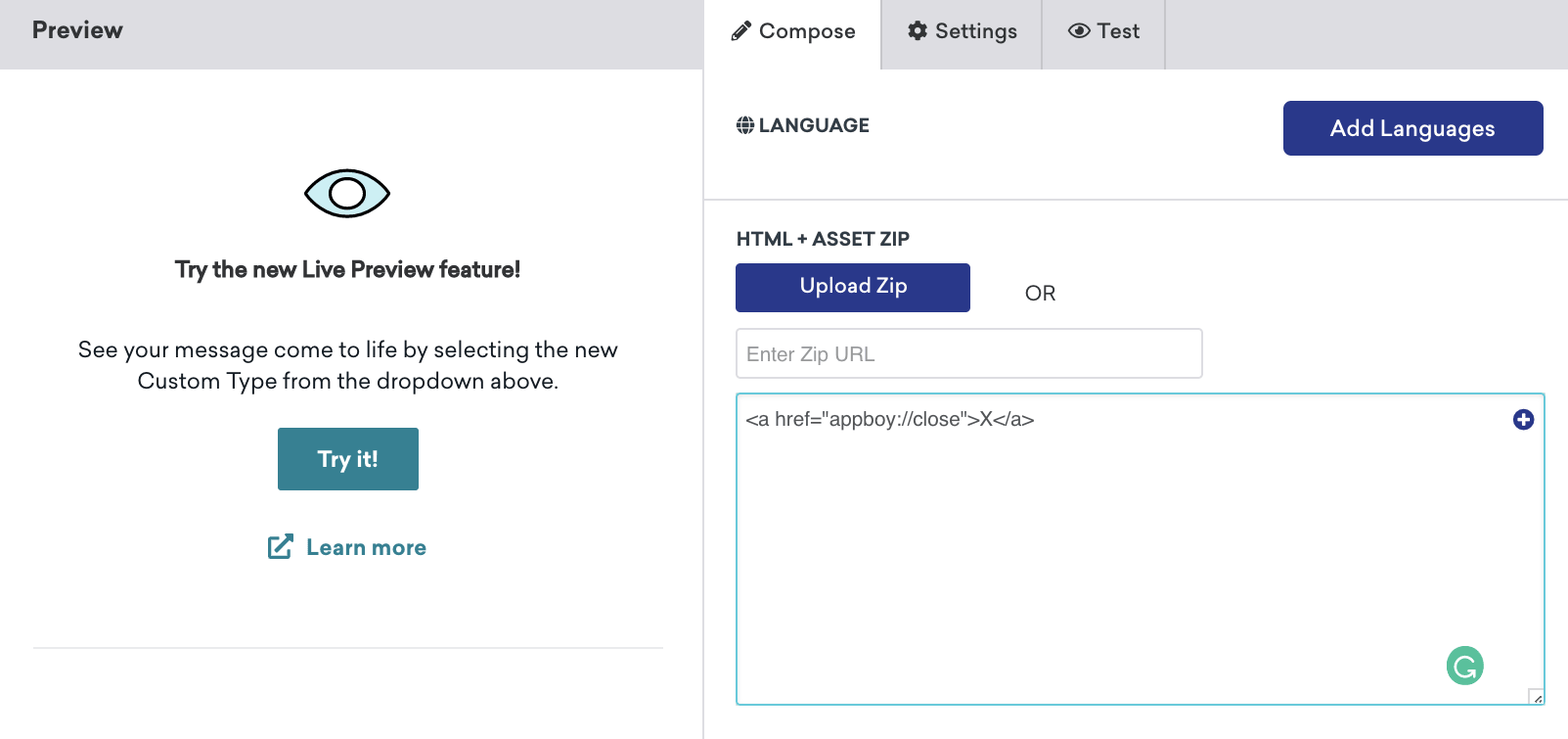Click the globe icon beside LANGUAGE

pos(745,125)
